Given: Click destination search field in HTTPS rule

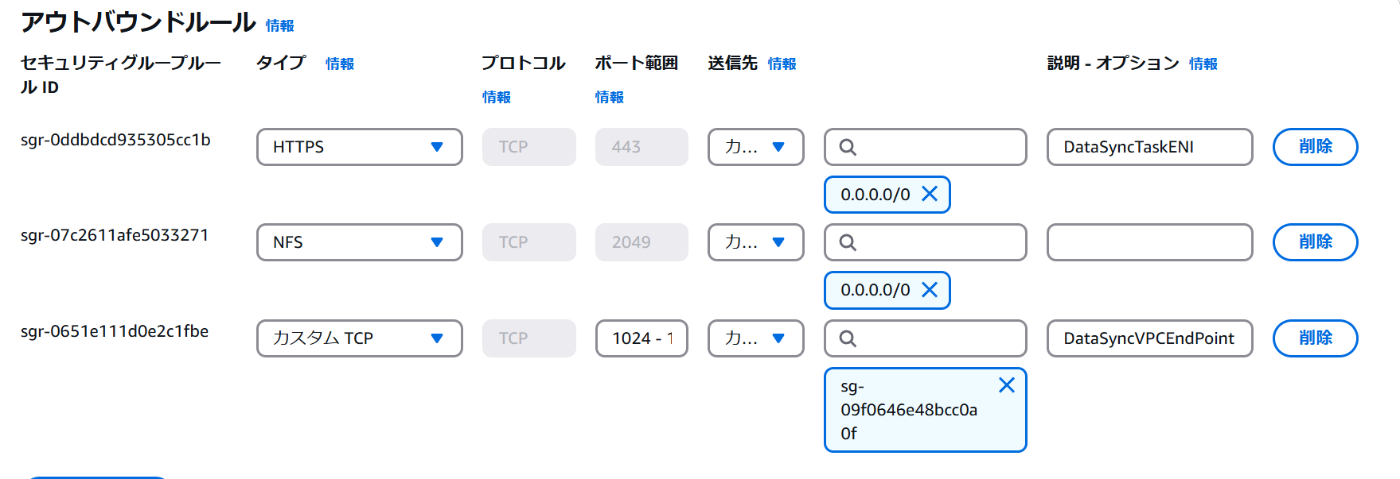Looking at the screenshot, I should (925, 147).
